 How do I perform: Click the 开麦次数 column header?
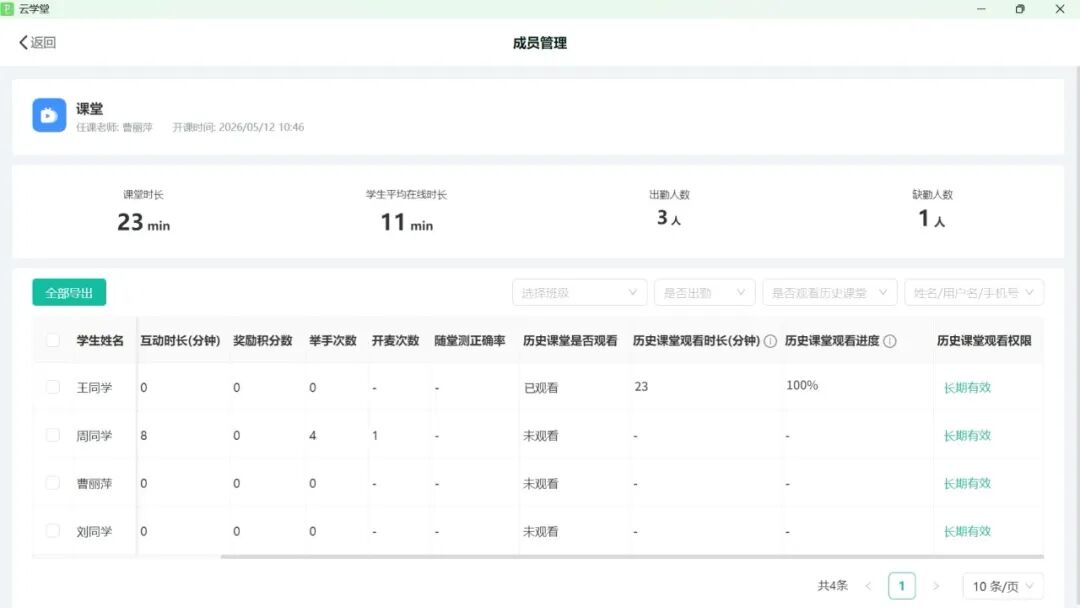point(395,340)
